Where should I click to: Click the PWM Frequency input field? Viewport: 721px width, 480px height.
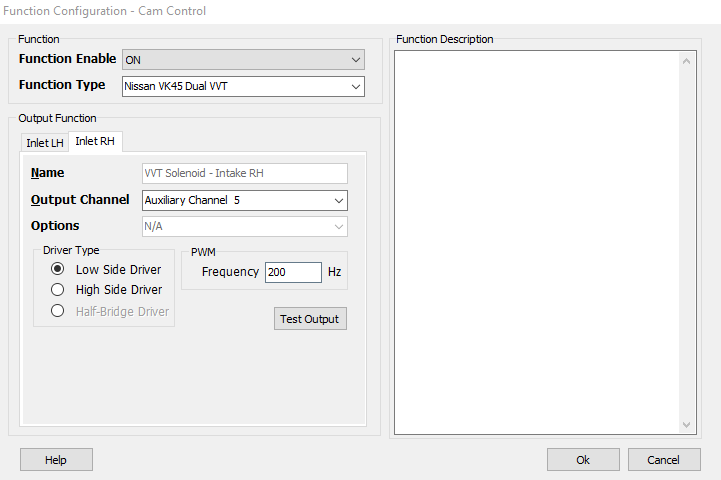(292, 272)
